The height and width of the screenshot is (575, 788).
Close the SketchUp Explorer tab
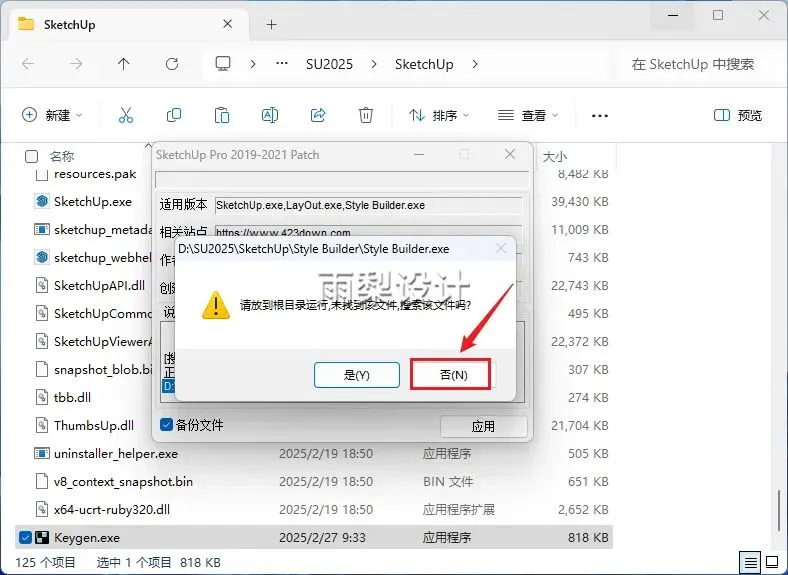point(228,24)
